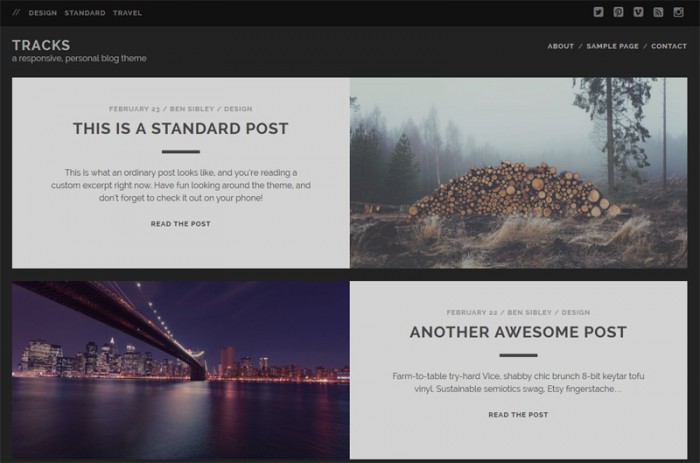The image size is (700, 463).
Task: Open the night bridge city skyline image
Action: pos(181,370)
